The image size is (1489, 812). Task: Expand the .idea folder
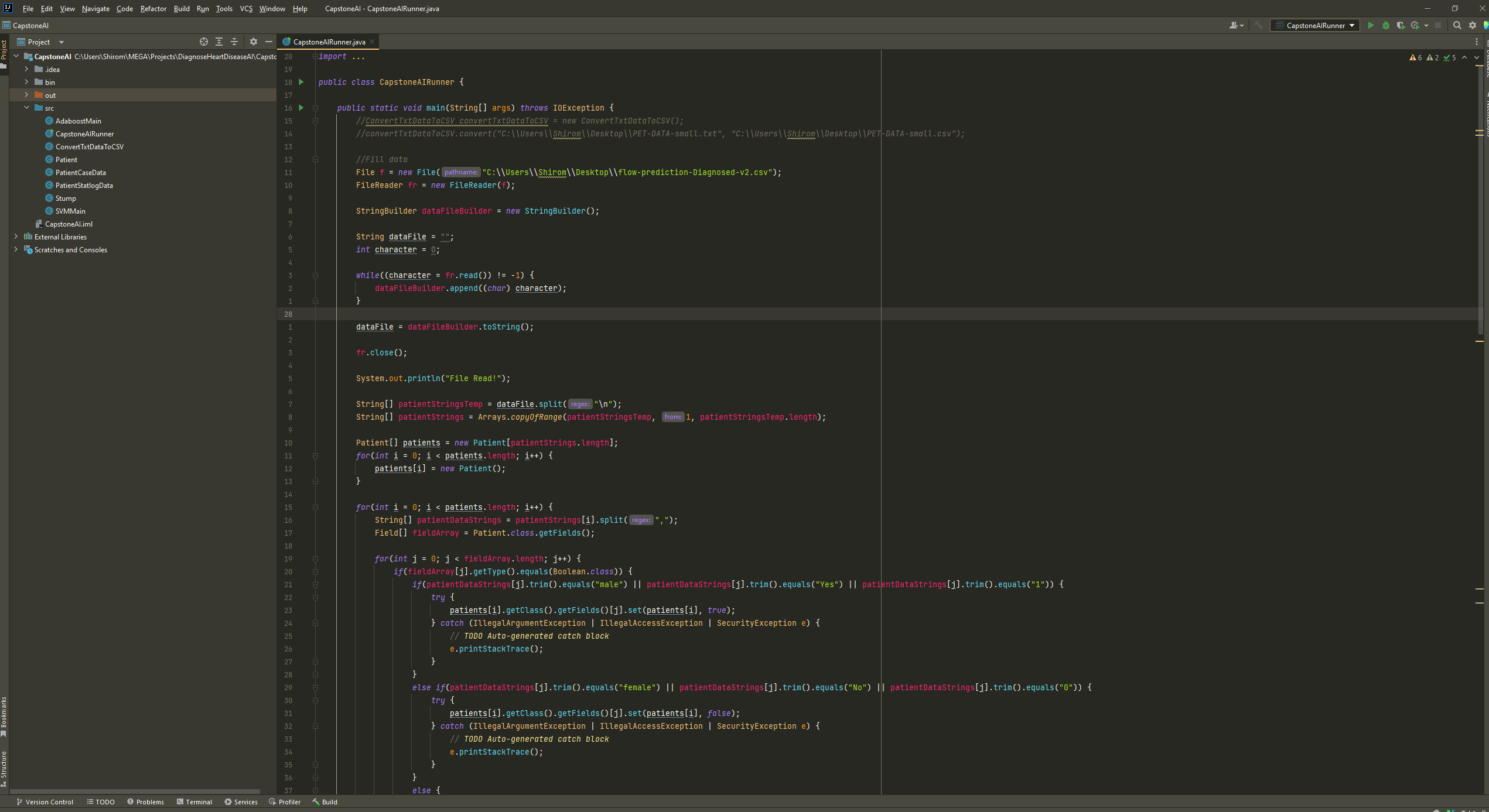point(26,69)
